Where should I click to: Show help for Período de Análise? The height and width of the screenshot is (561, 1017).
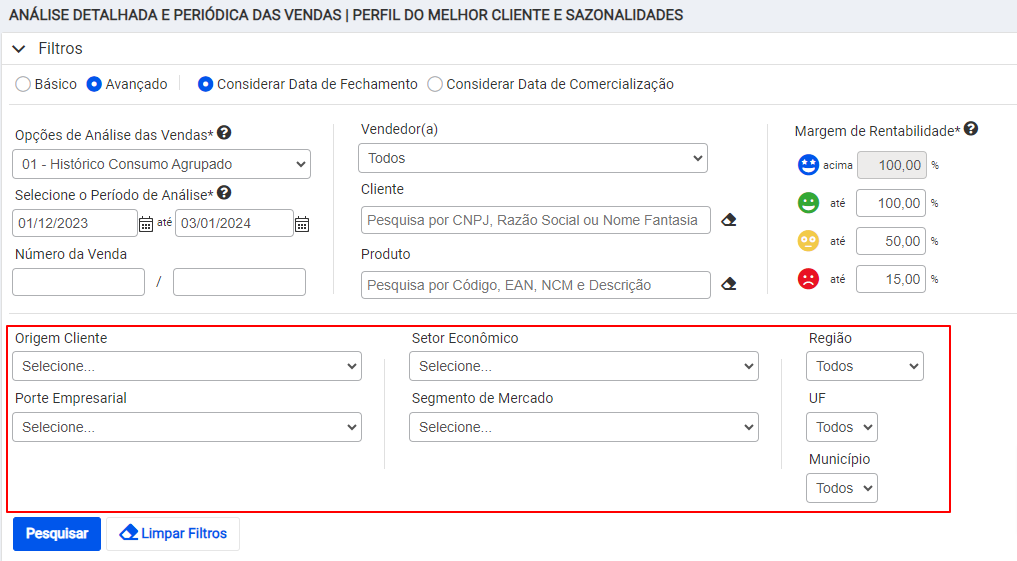(224, 193)
